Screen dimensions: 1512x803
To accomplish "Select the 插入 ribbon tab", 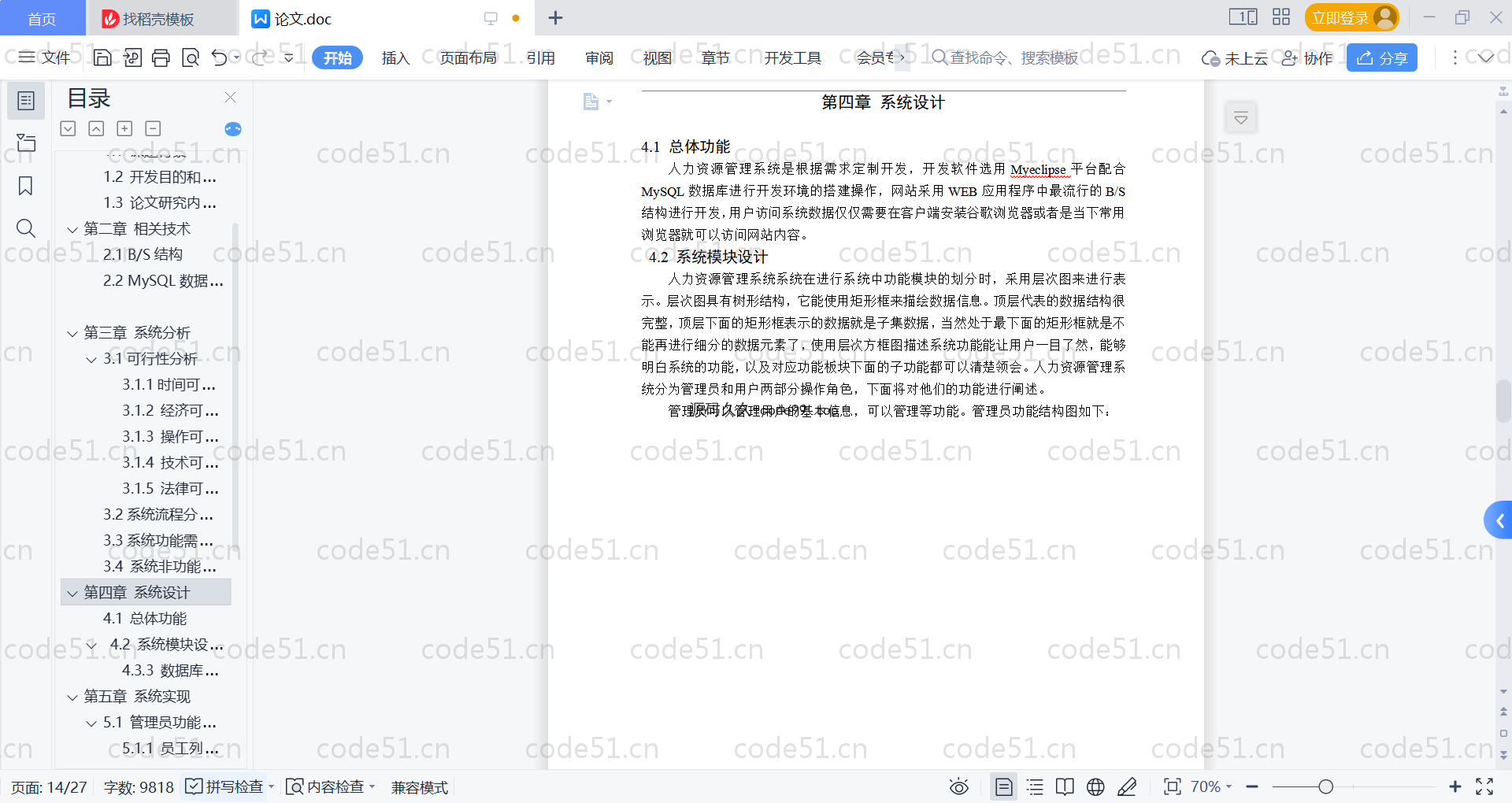I will click(x=395, y=57).
